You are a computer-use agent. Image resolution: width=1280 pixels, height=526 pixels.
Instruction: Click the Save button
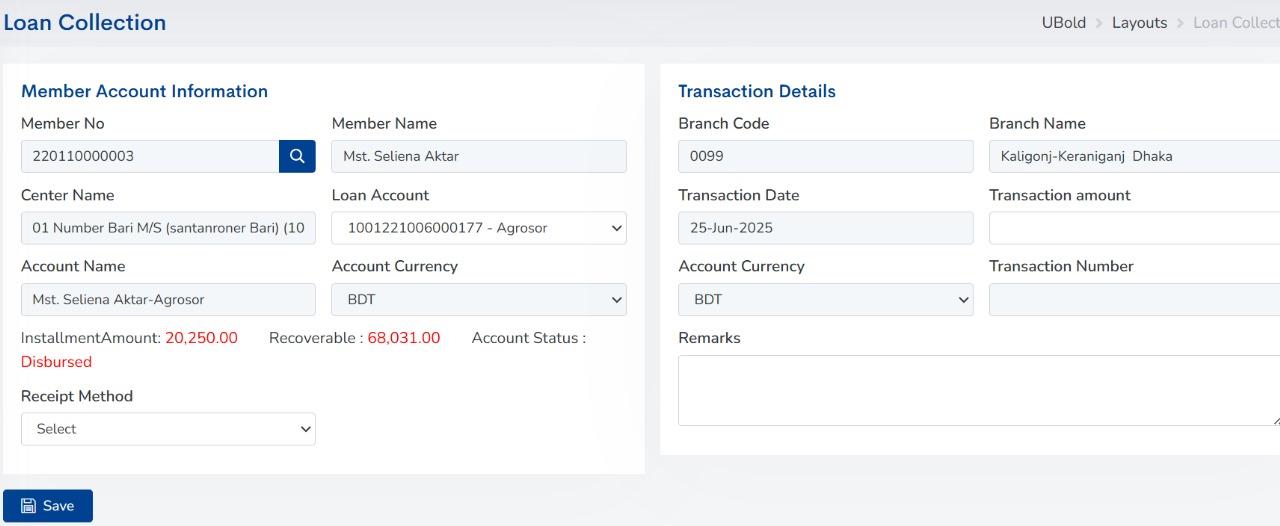tap(48, 506)
